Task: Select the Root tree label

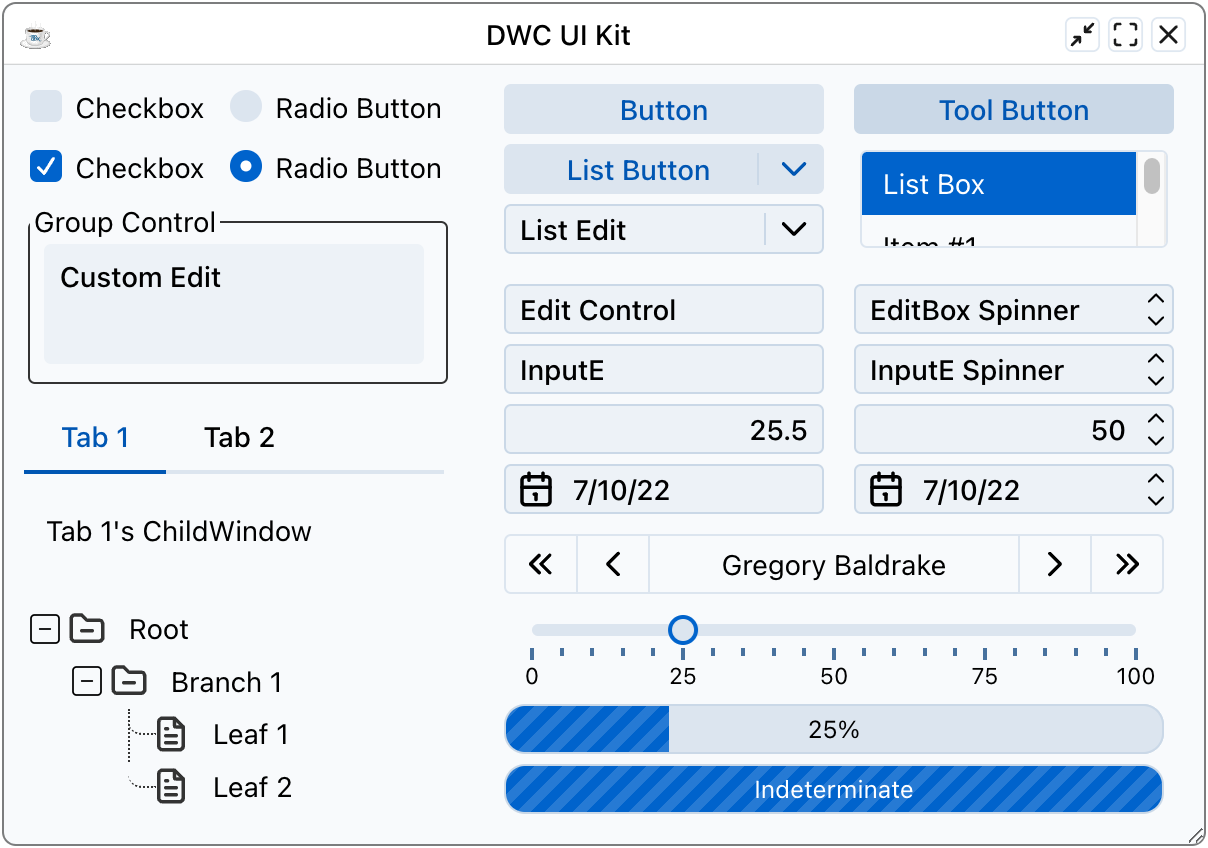Action: click(x=159, y=629)
